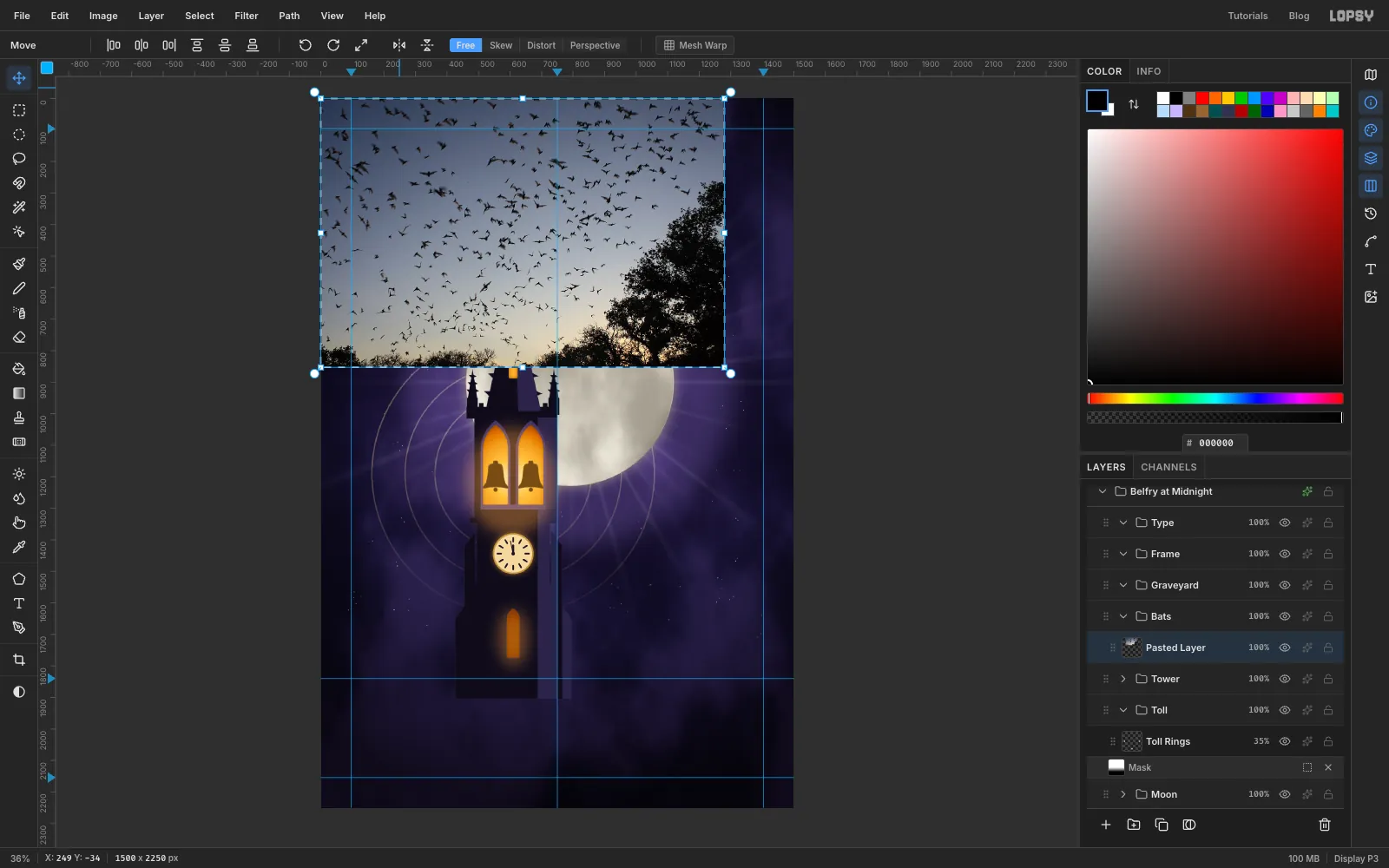Open the Tutorials link
Screen dimensions: 1389x868
1247,16
